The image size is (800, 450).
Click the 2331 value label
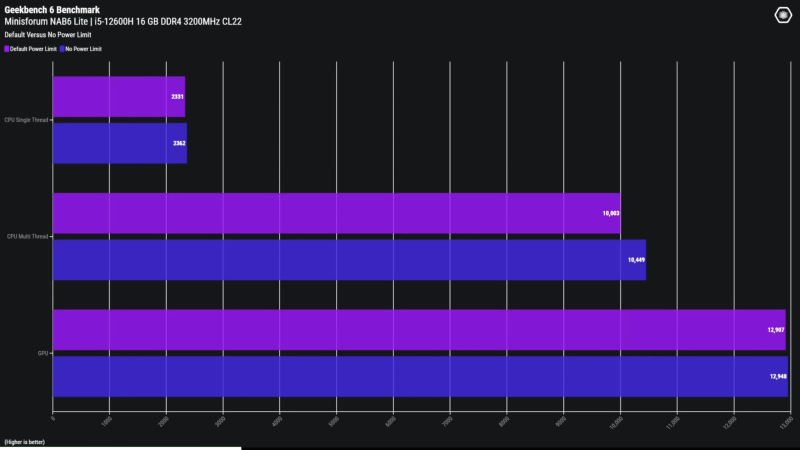pos(177,97)
